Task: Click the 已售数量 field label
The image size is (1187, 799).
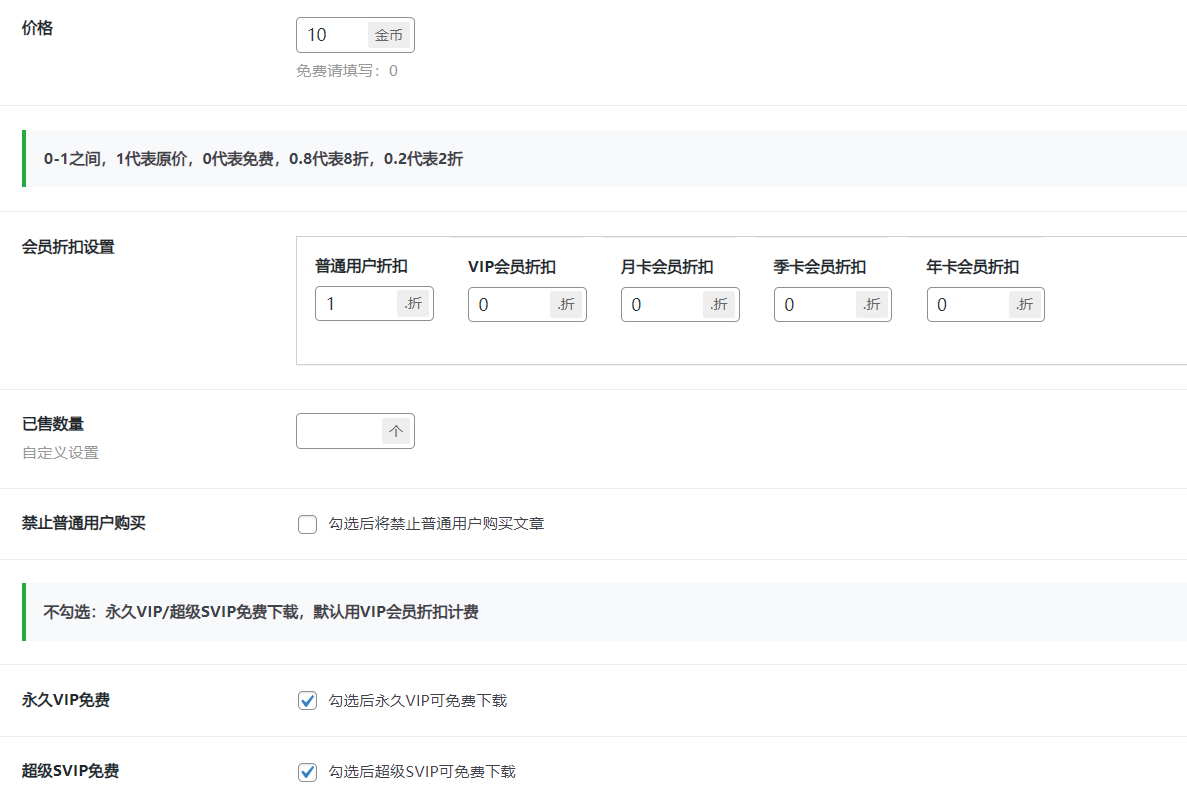Action: (x=53, y=424)
